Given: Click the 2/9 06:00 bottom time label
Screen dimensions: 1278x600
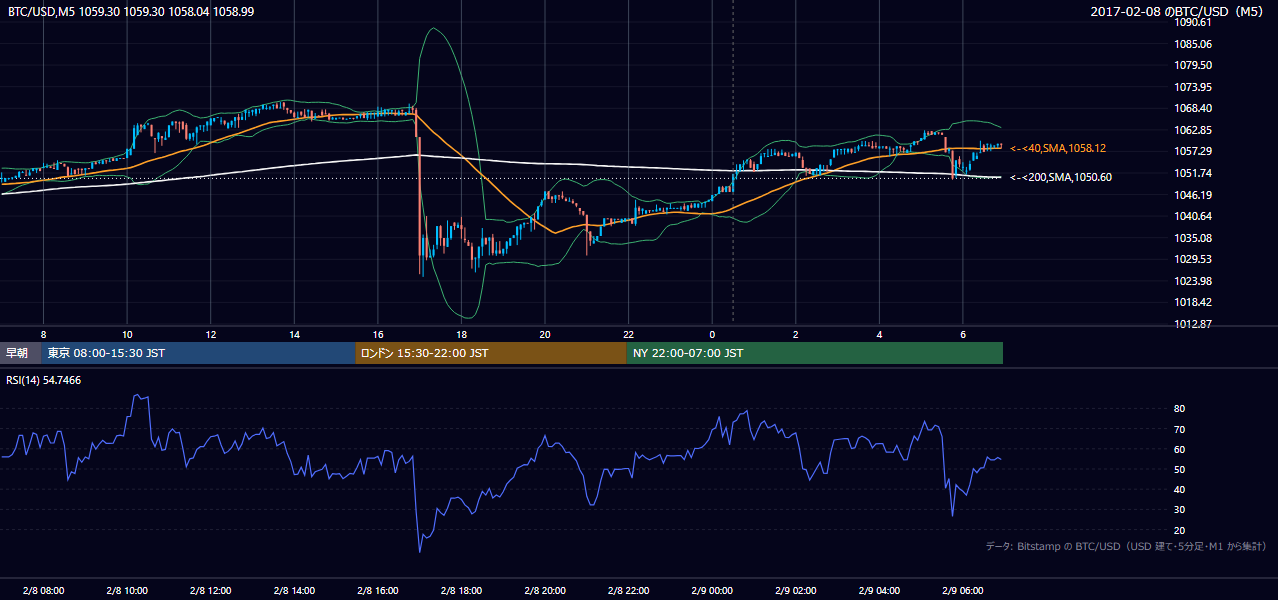Looking at the screenshot, I should pos(963,590).
